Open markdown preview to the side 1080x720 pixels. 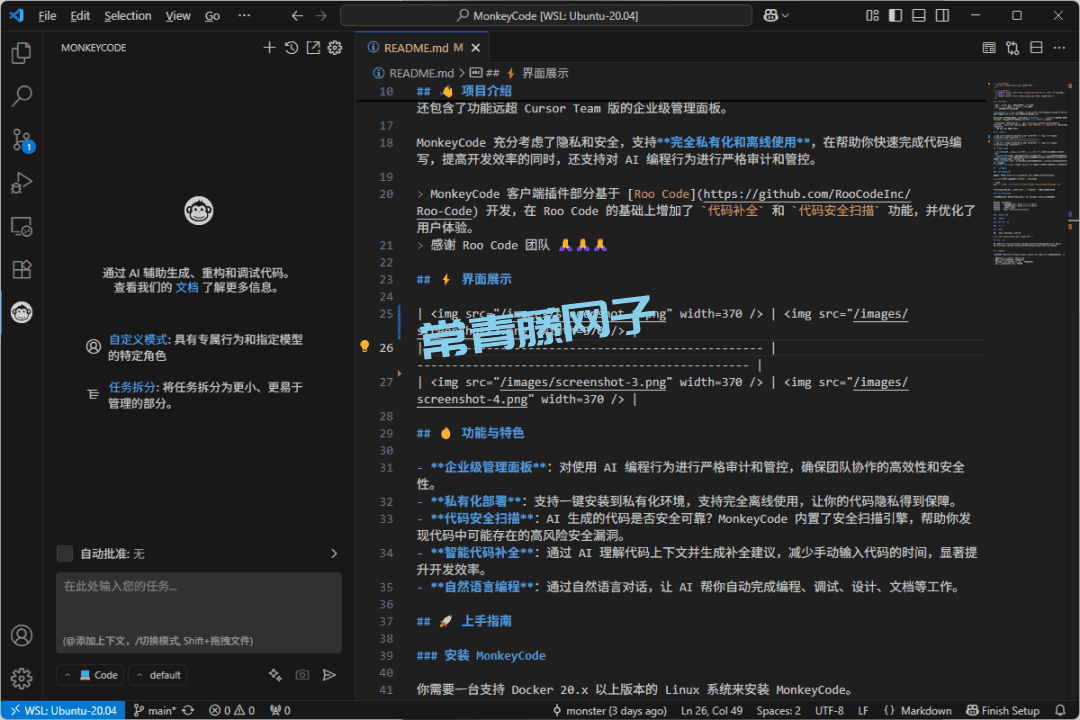[989, 48]
